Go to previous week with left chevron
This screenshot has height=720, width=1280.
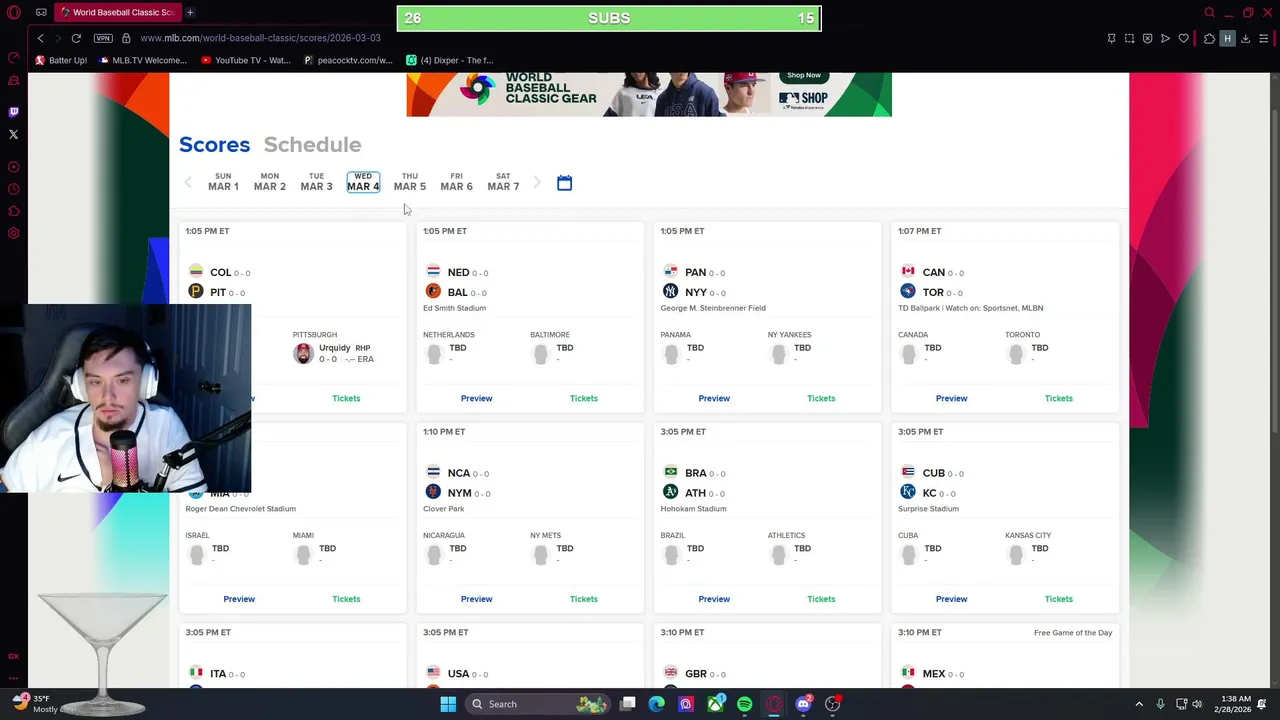(188, 182)
